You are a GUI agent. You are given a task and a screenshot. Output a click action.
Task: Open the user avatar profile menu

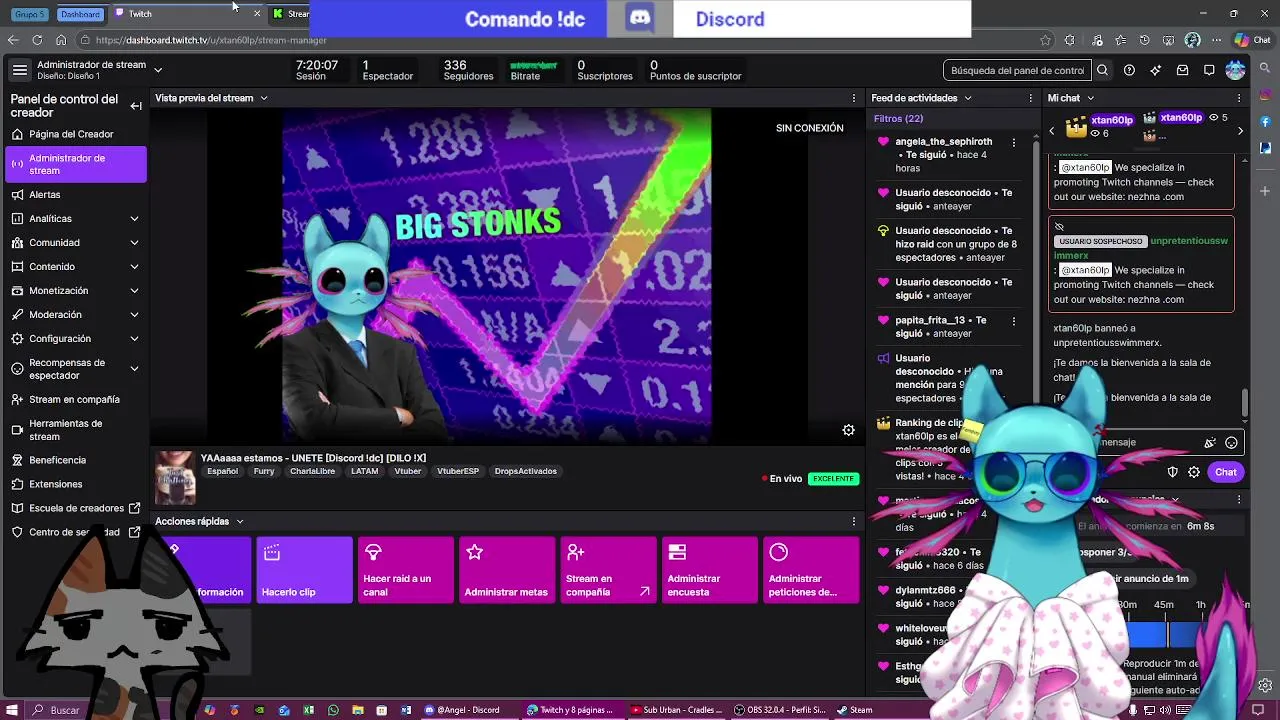[1235, 70]
